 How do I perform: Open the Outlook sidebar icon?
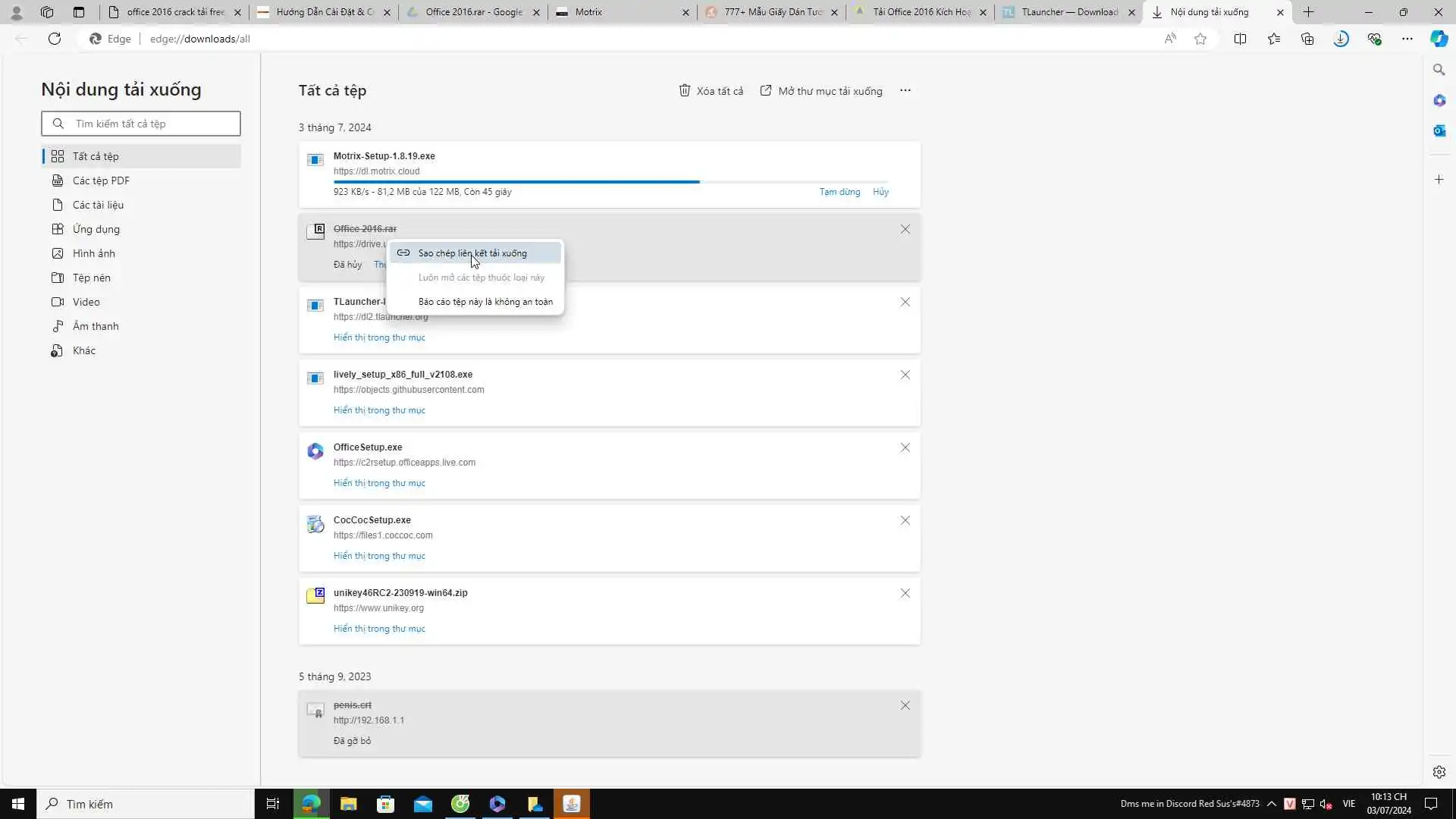pos(1439,130)
